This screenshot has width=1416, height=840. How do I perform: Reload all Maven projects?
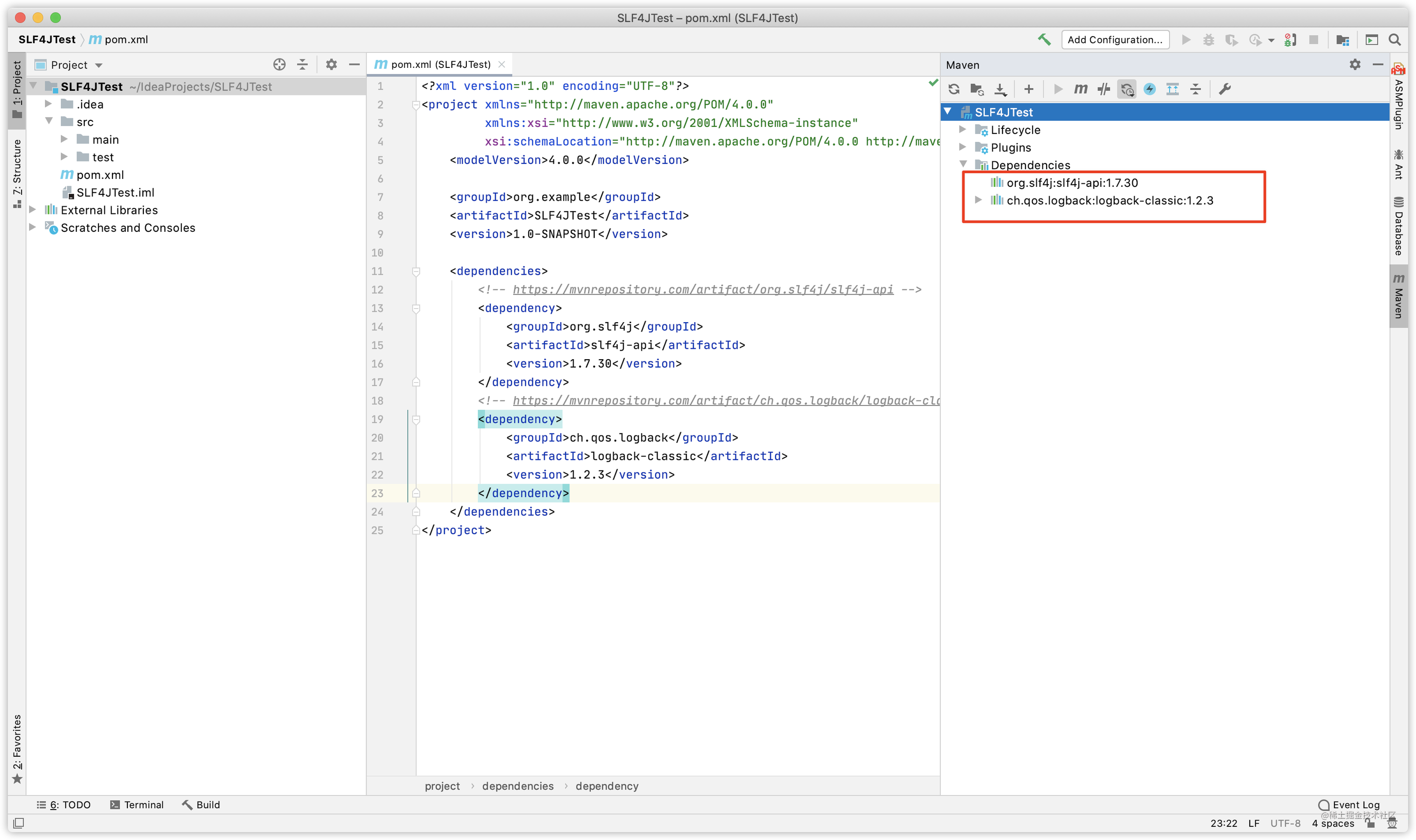pos(954,89)
